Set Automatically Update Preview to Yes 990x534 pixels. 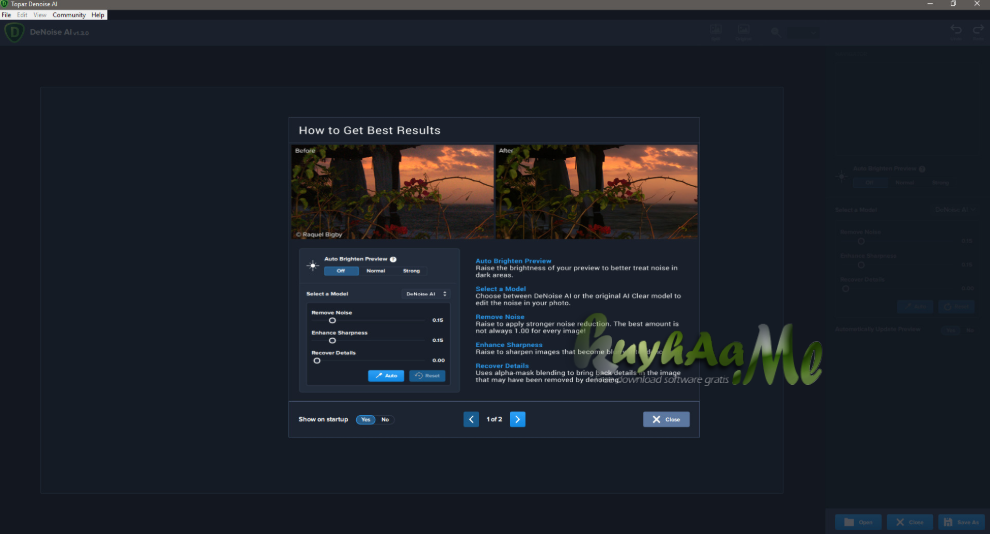tap(951, 330)
